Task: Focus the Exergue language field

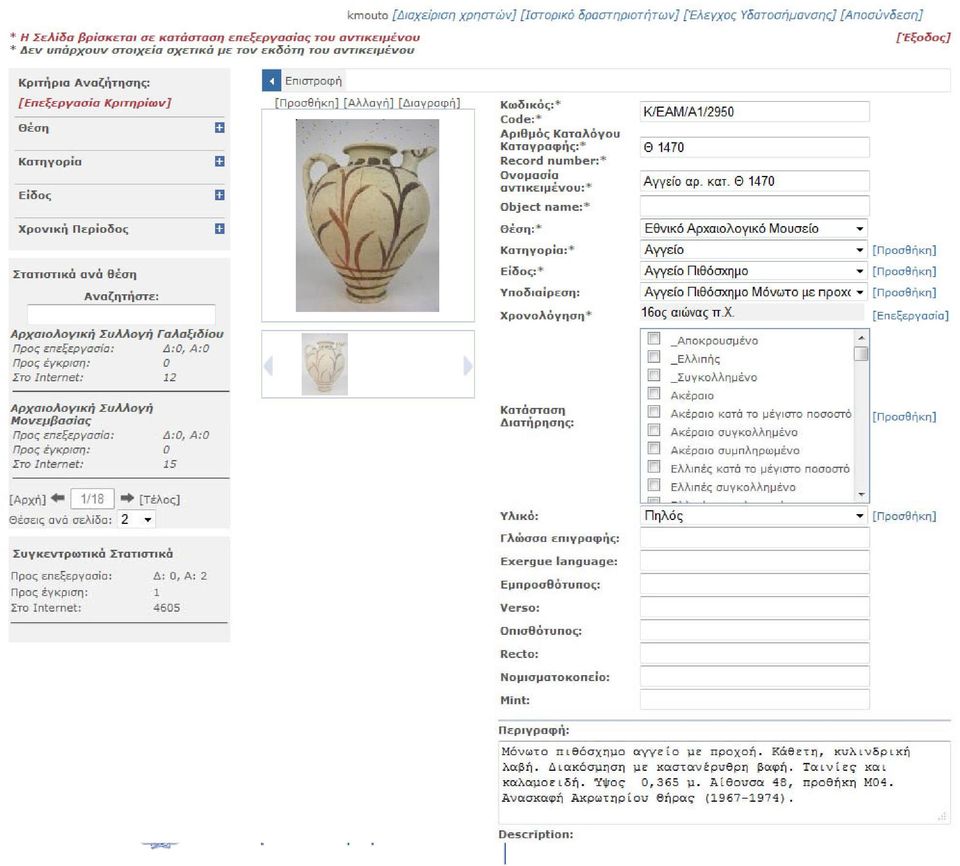Action: click(754, 560)
